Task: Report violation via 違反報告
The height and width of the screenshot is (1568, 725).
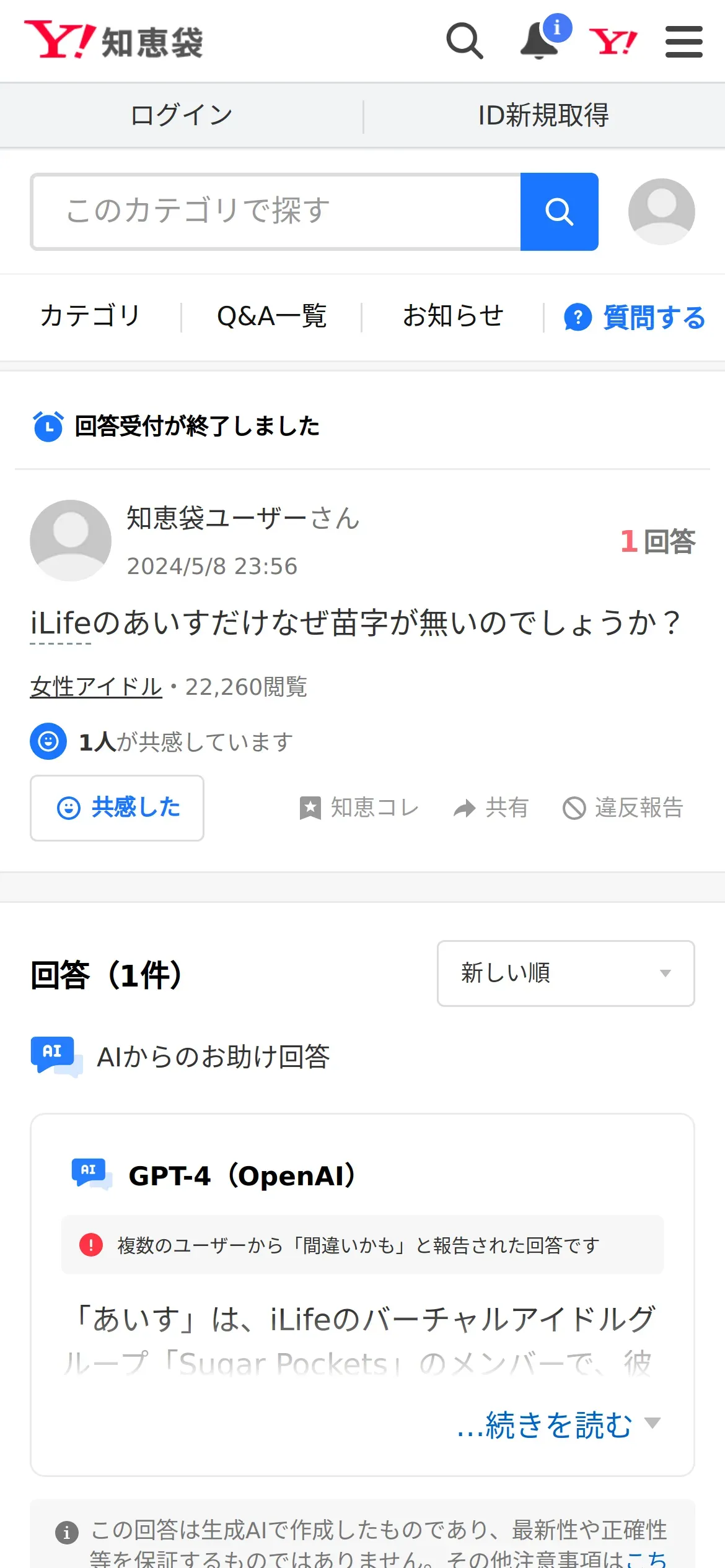Action: click(x=623, y=808)
